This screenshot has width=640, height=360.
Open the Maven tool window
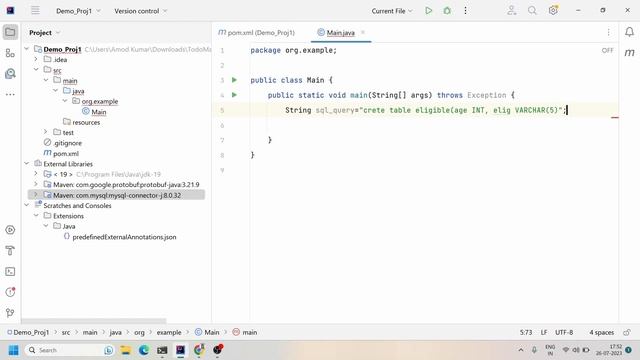tap(629, 53)
